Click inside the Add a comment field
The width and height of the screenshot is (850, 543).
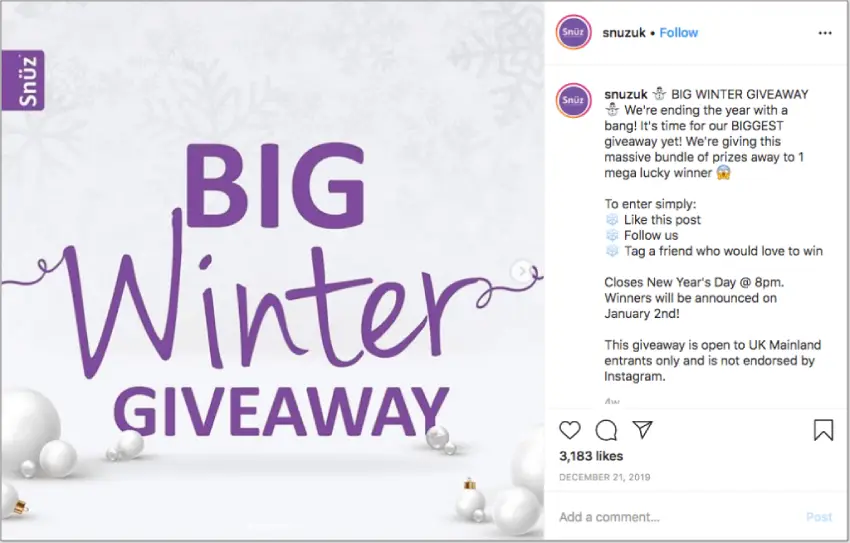coord(678,517)
